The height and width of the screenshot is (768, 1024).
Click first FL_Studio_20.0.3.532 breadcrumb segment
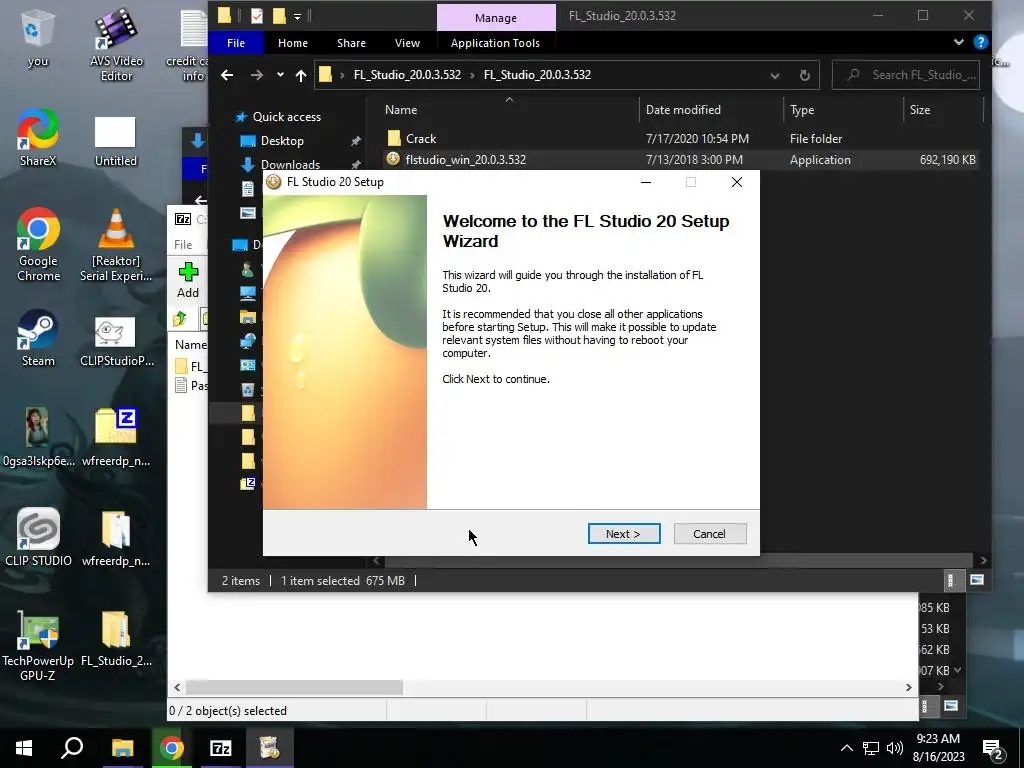coord(407,75)
